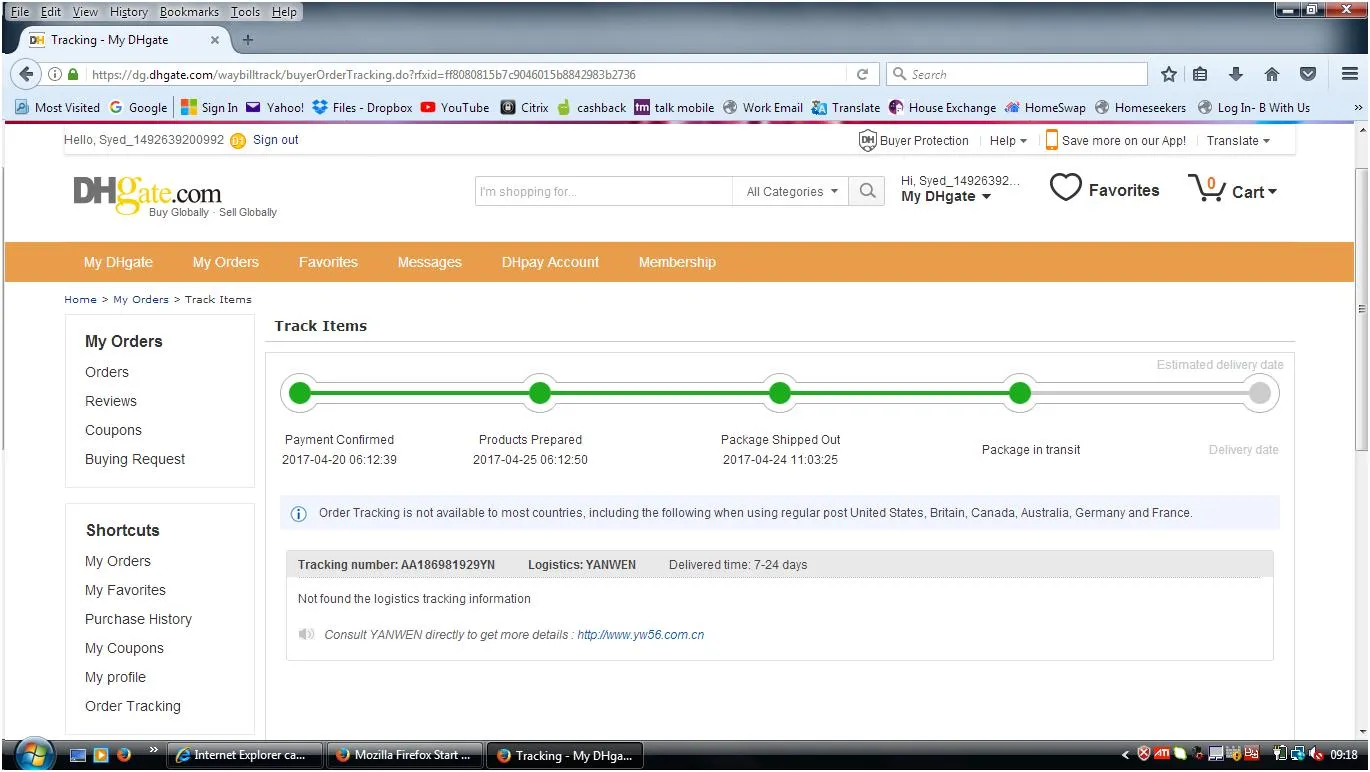Click the Firefox reload page button

coord(862,74)
